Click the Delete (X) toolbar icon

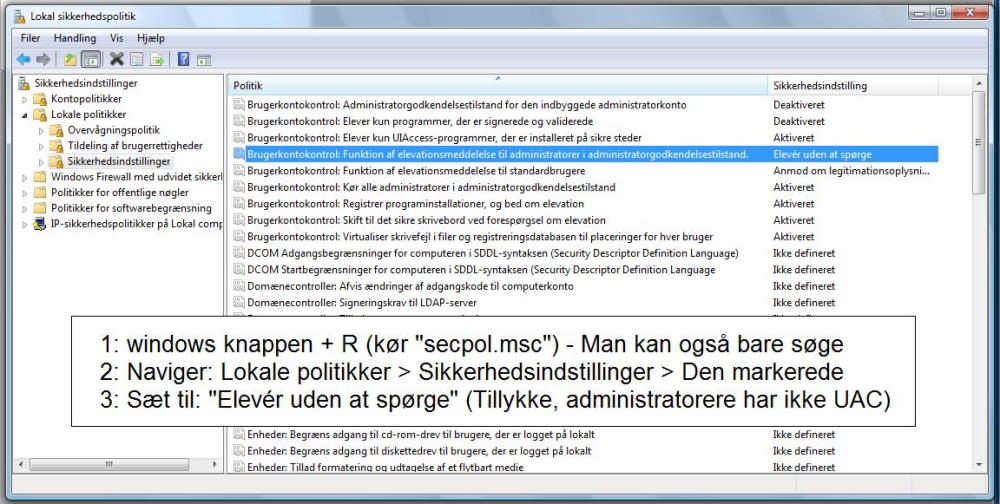pyautogui.click(x=116, y=59)
